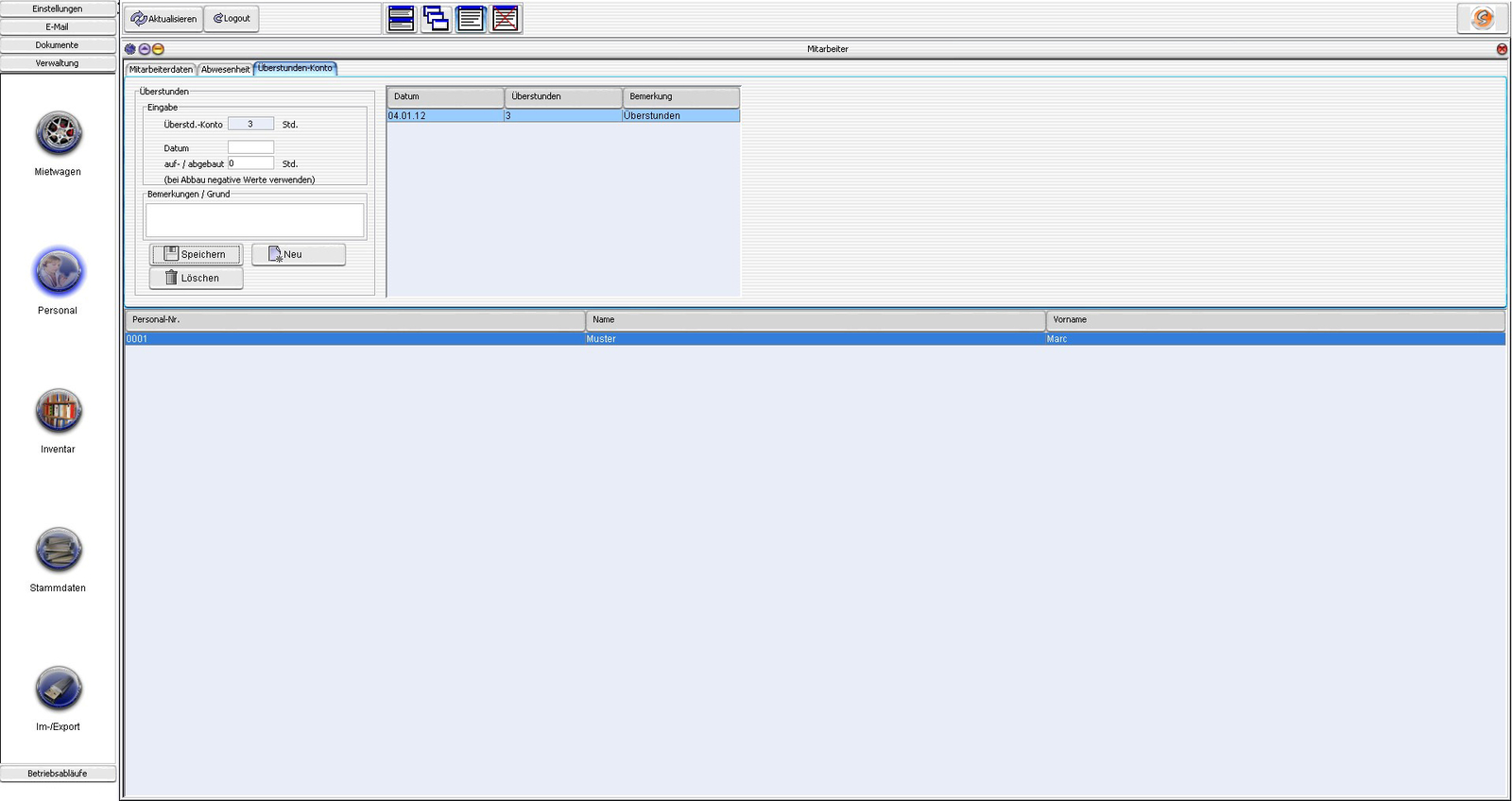Viewport: 1512px width, 801px height.
Task: Sort overtime table by Datum column header
Action: 445,96
